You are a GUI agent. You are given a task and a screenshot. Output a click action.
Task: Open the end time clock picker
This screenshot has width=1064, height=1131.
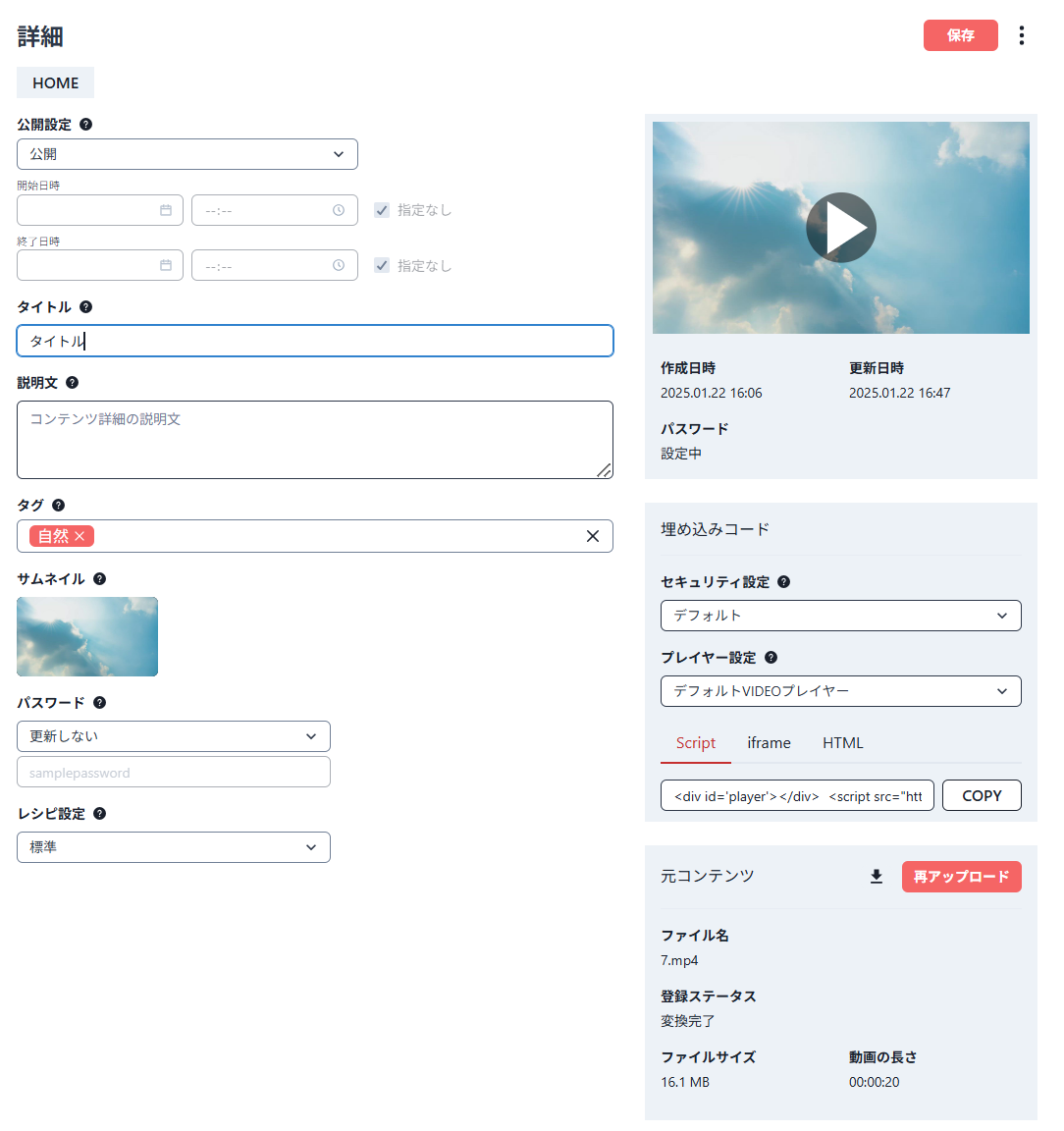[x=339, y=266]
